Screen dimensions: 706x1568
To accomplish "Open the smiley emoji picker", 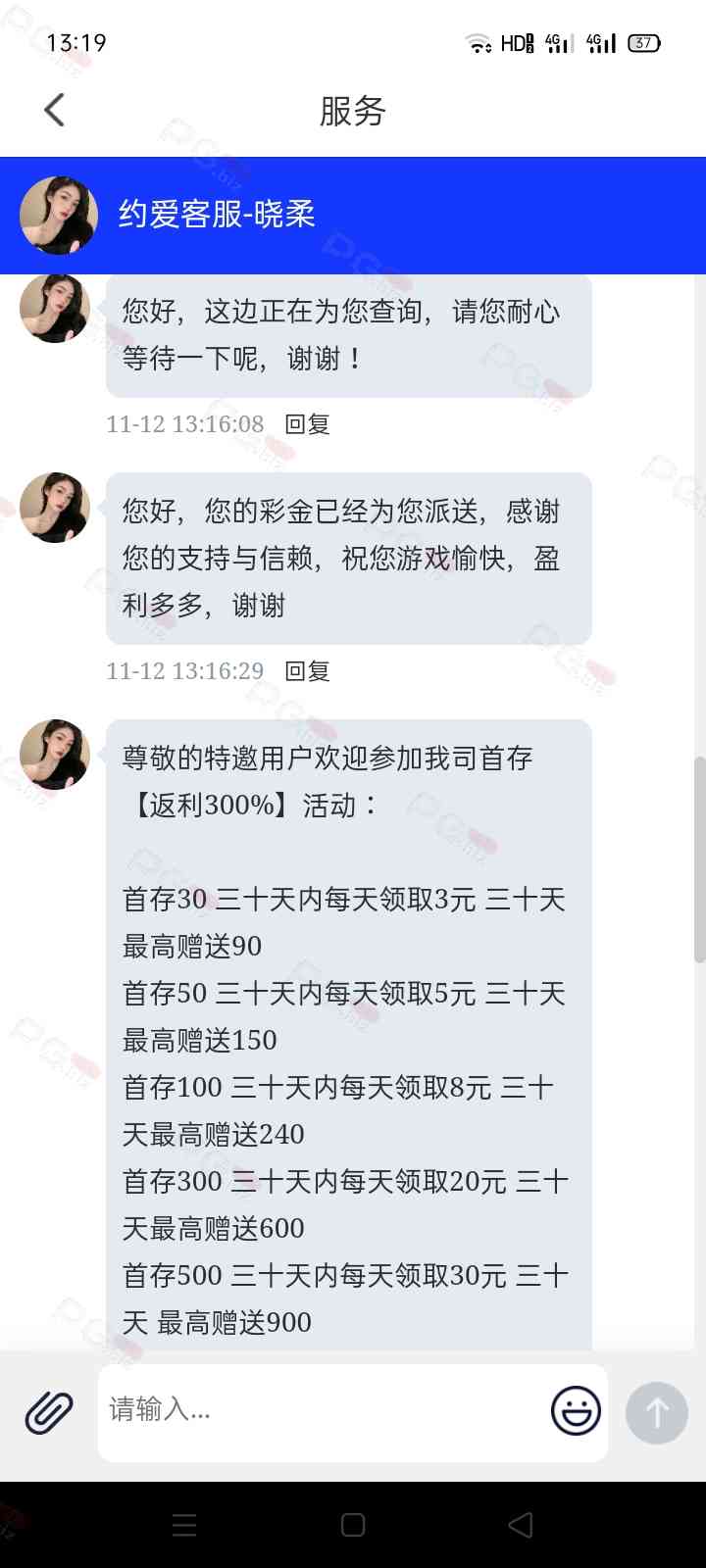I will 576,1411.
